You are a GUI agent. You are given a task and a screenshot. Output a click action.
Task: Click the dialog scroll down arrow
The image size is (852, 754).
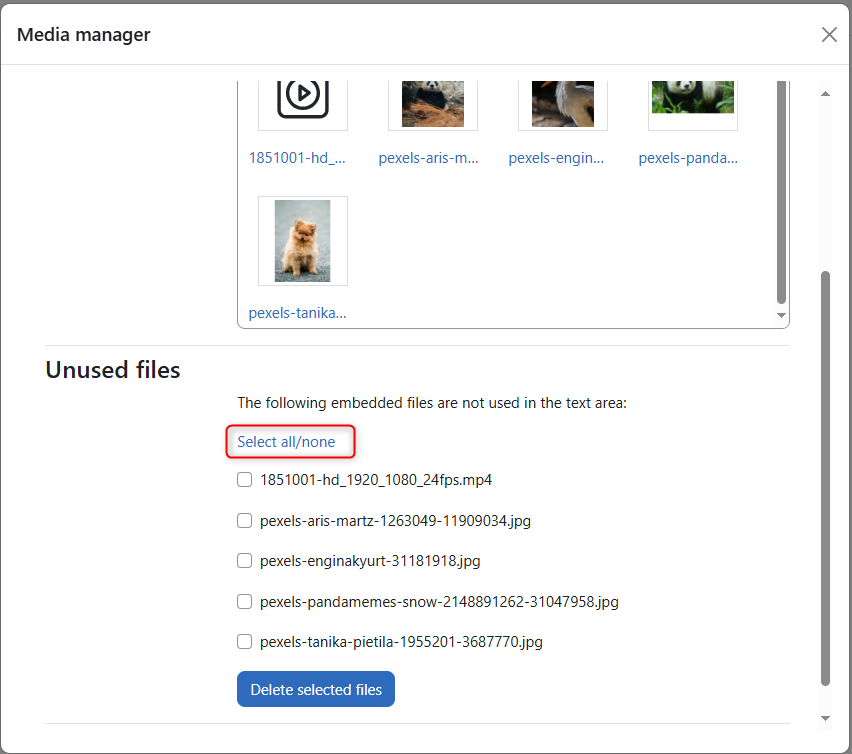[x=825, y=718]
